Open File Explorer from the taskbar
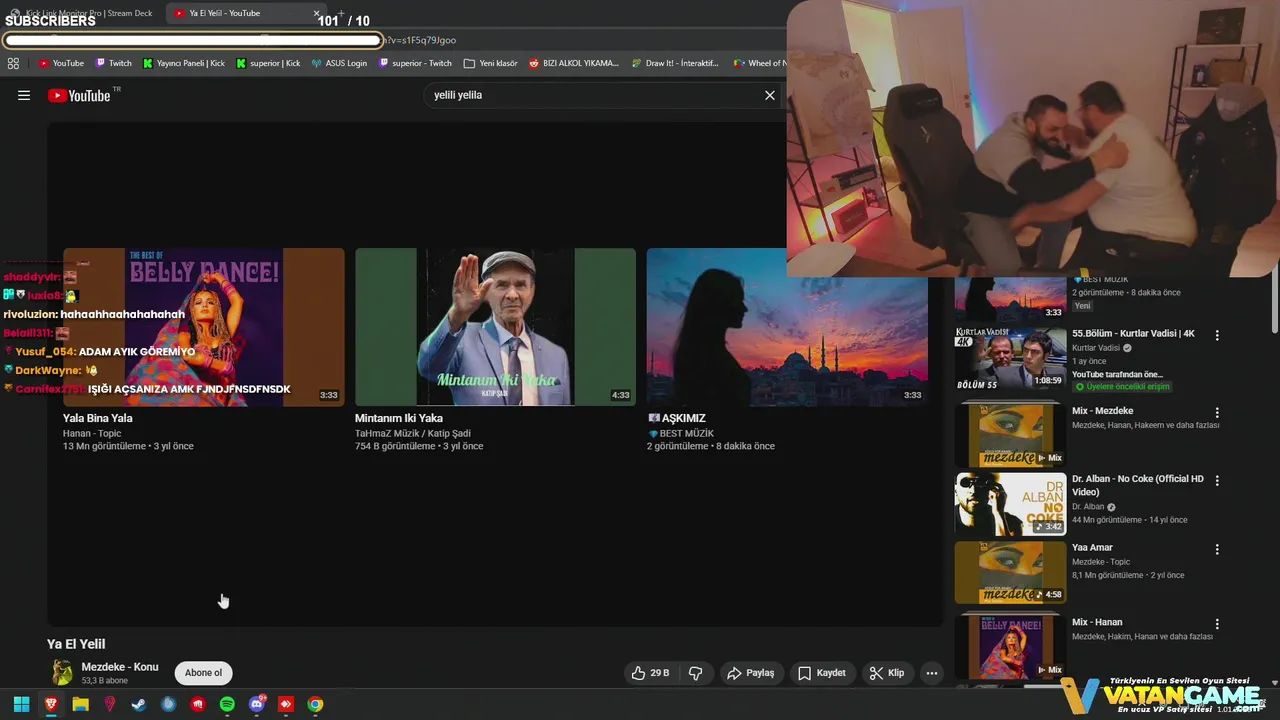Image resolution: width=1280 pixels, height=720 pixels. (x=80, y=704)
